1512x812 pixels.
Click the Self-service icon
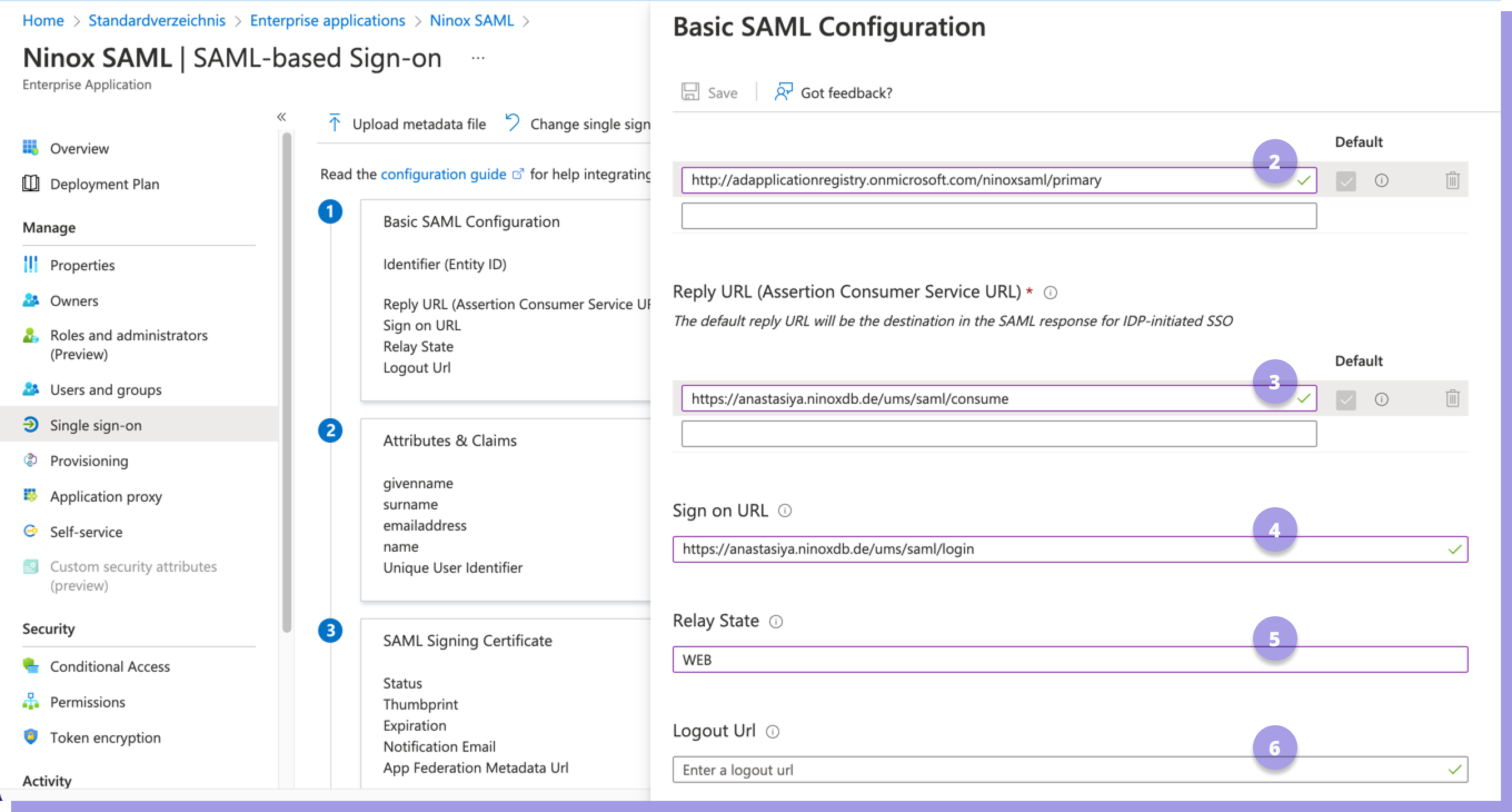click(31, 531)
